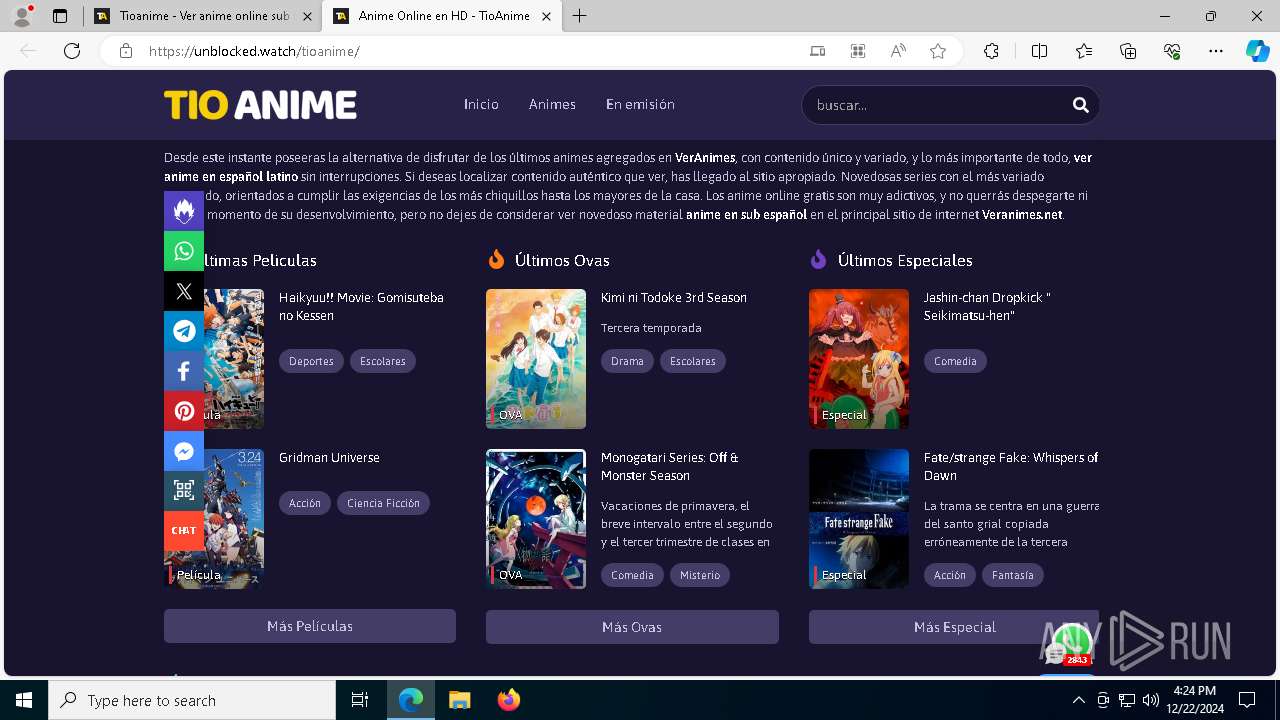Screen dimensions: 1280x720
Task: Open Settings and more menu
Action: coord(1216,51)
